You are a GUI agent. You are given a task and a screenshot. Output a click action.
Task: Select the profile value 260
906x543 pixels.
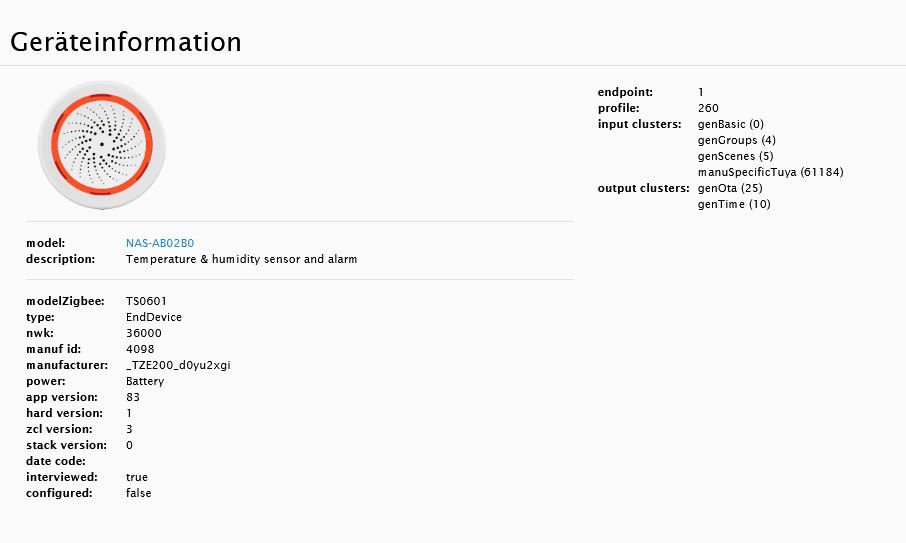[x=708, y=109]
